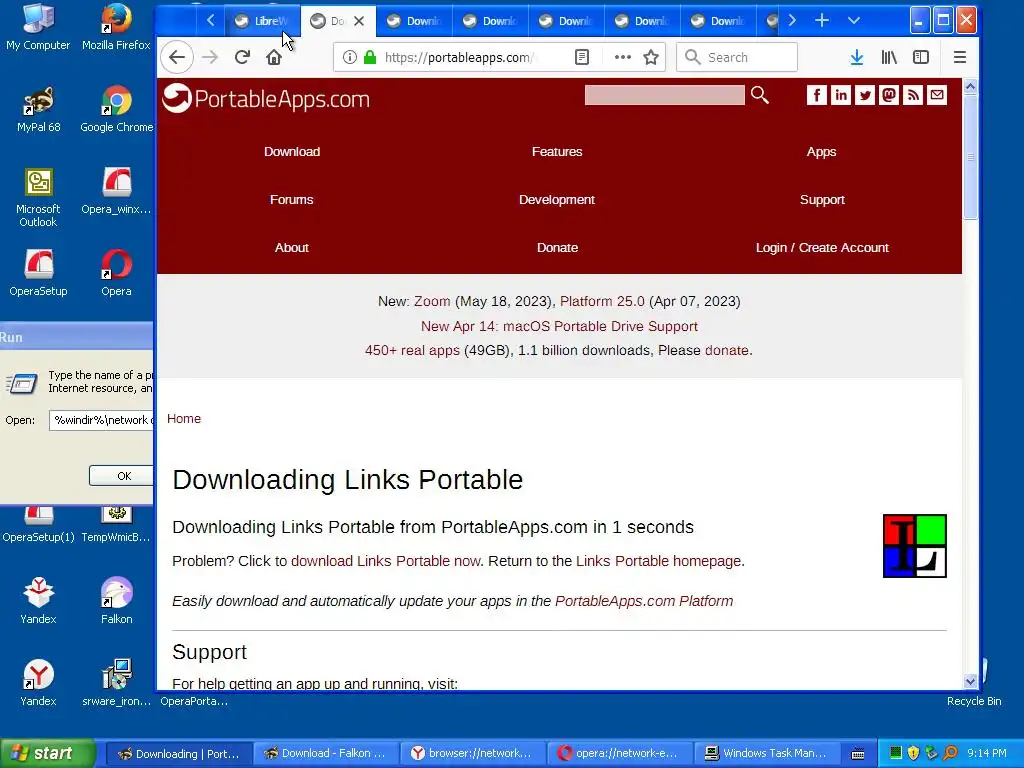This screenshot has width=1024, height=768.
Task: Select the Mozilla Firefox desktop icon
Action: [116, 27]
